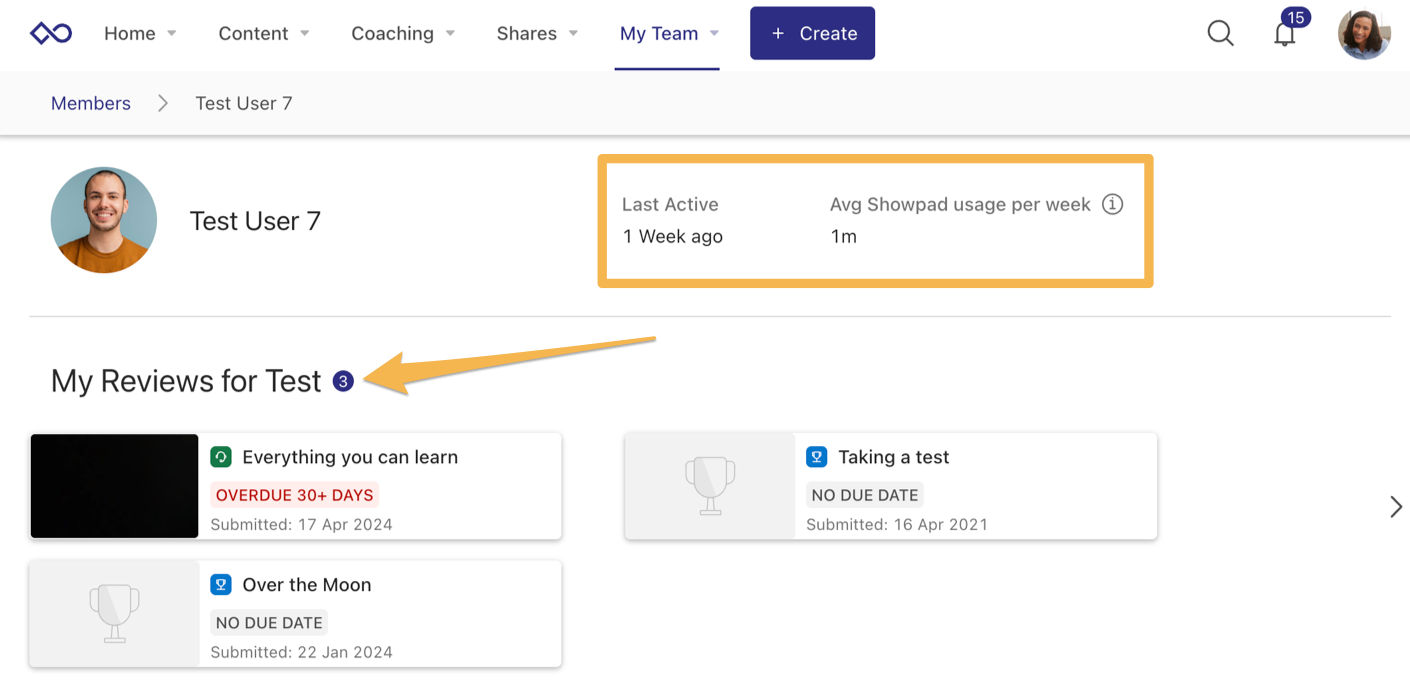
Task: Open the user profile avatar menu
Action: click(x=1364, y=34)
